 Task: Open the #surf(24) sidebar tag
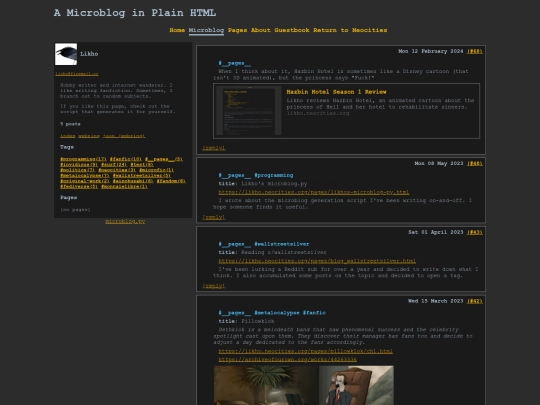click(x=114, y=165)
